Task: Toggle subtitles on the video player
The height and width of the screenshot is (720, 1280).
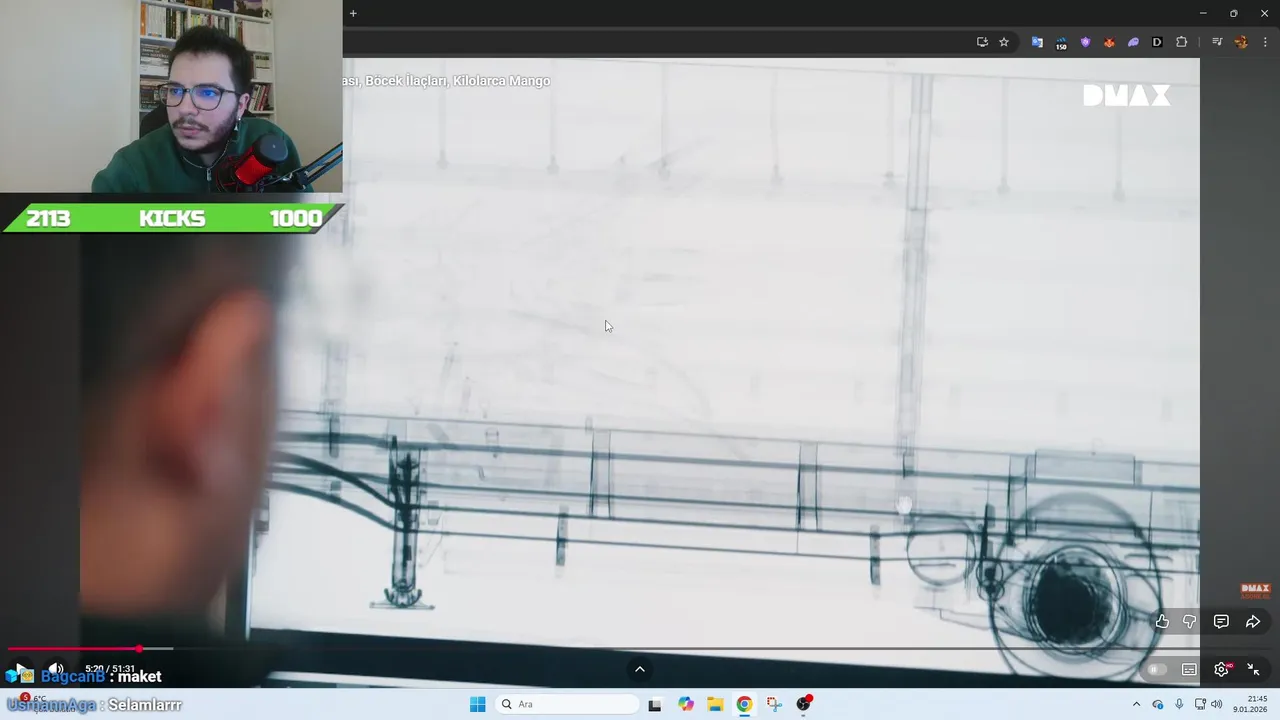Action: [1189, 669]
